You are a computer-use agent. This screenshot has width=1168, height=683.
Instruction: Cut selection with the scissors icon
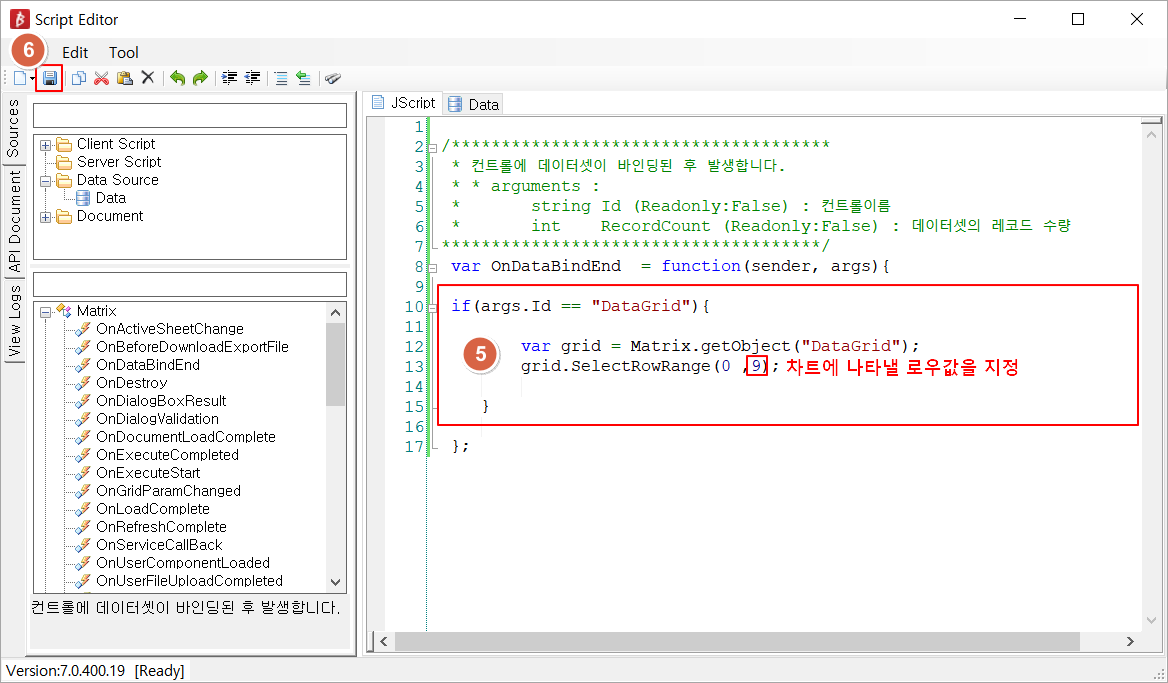pos(101,78)
